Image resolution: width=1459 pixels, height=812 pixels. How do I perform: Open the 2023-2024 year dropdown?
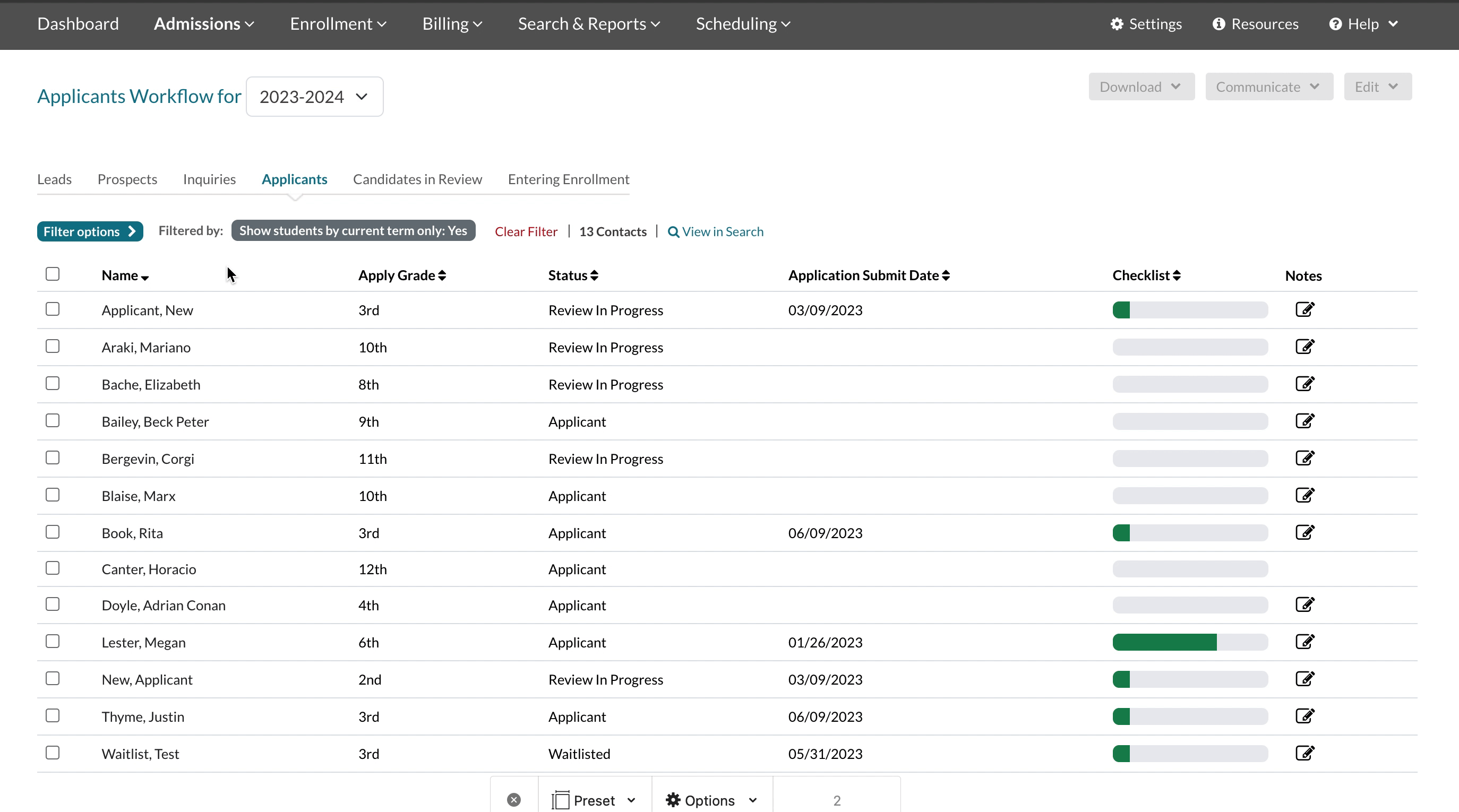[314, 97]
